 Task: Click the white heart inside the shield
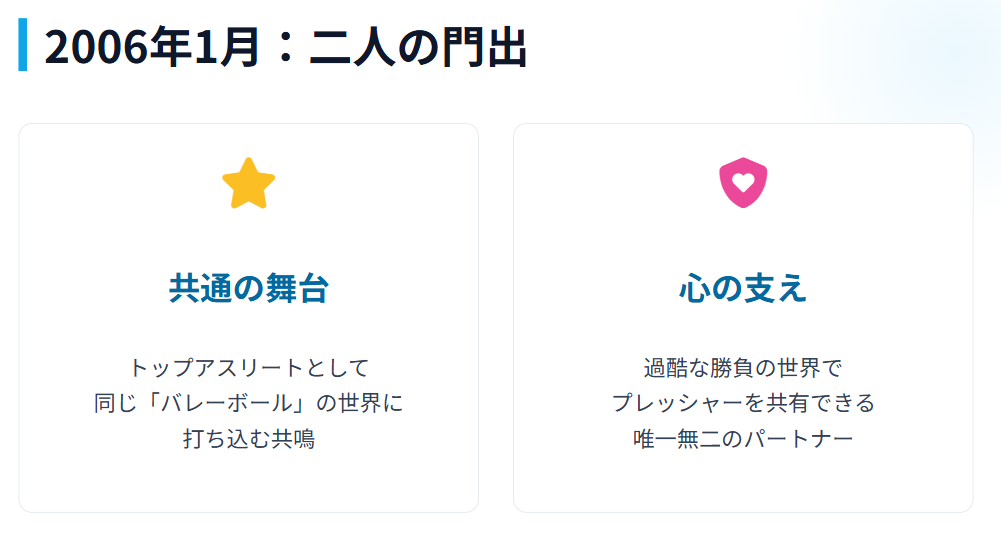[x=743, y=182]
